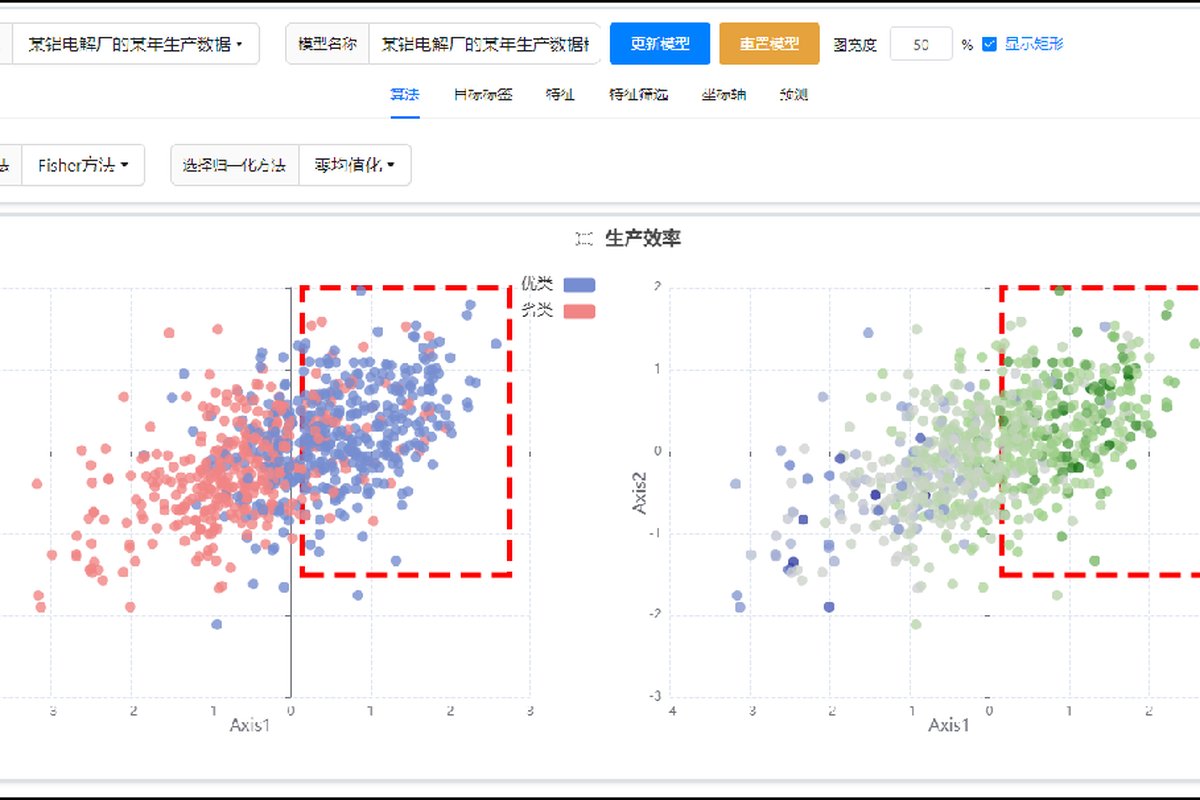Open the 零均值化 normalization dropdown
Image resolution: width=1200 pixels, height=800 pixels.
tap(355, 165)
